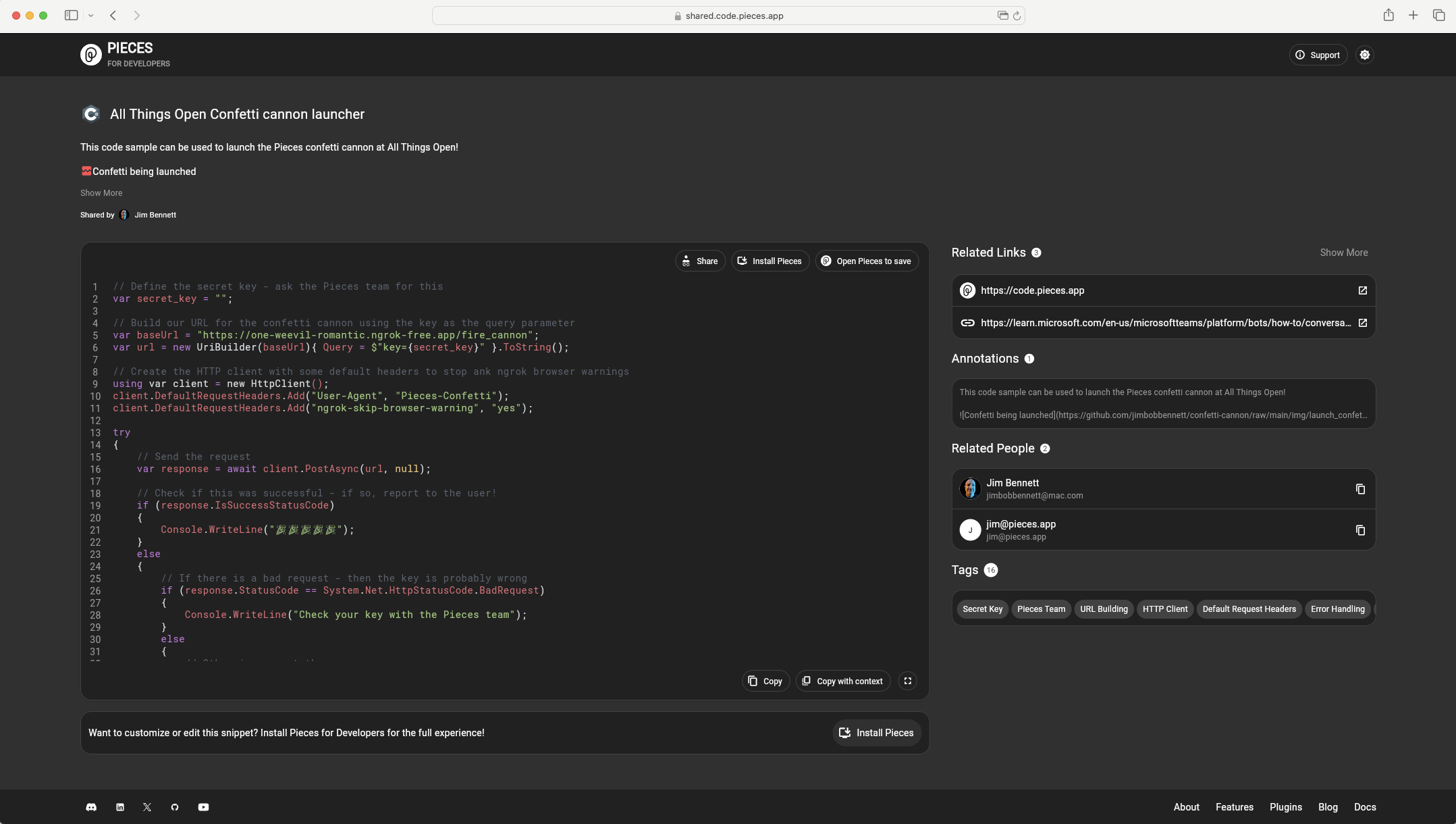
Task: Go back in Safari
Action: (113, 16)
